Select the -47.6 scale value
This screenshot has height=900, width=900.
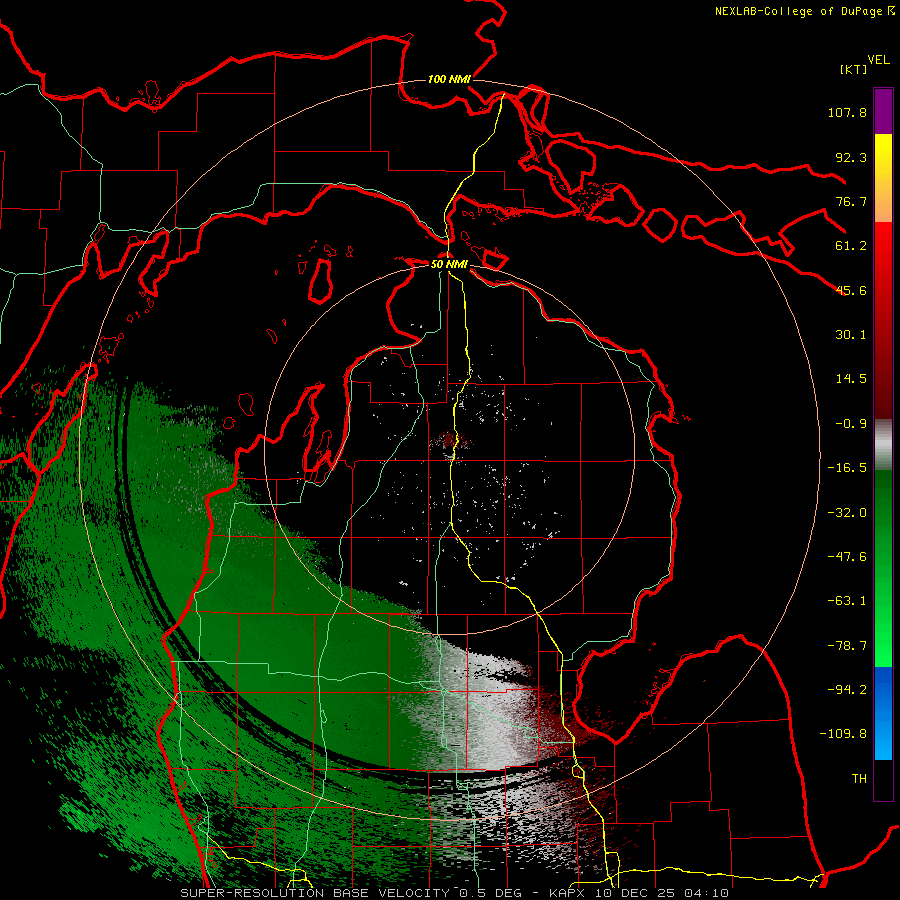pyautogui.click(x=847, y=557)
